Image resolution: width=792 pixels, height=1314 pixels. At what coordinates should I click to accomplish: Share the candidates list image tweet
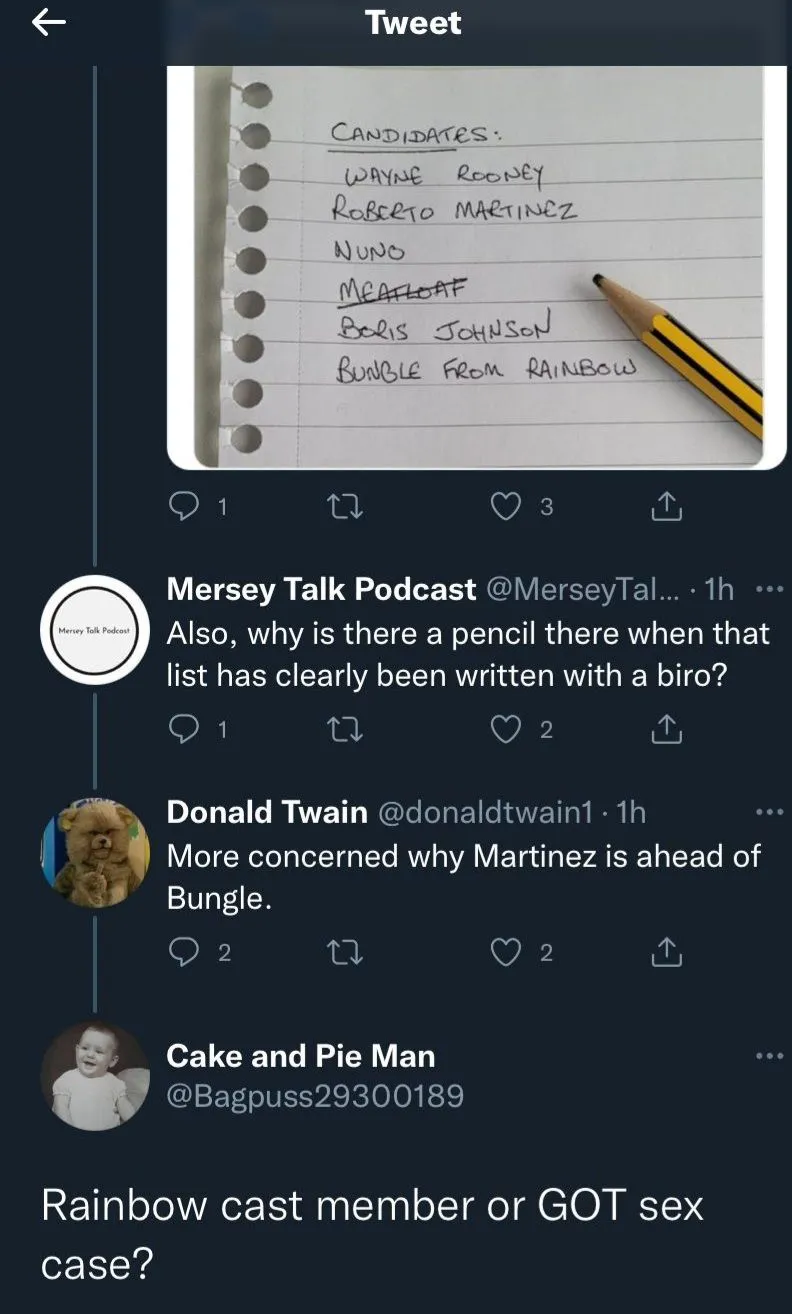(x=666, y=508)
